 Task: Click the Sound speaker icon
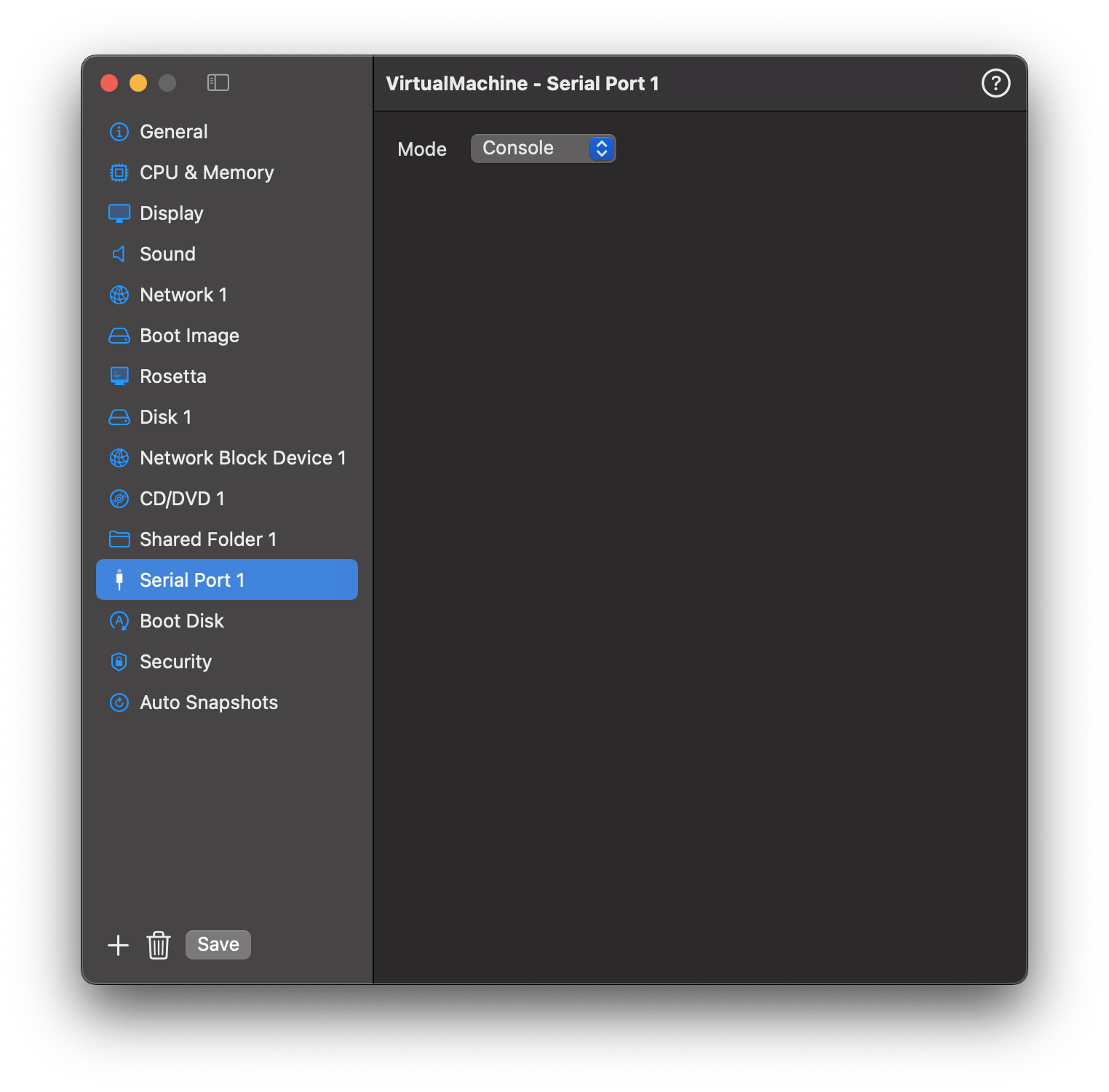(119, 254)
